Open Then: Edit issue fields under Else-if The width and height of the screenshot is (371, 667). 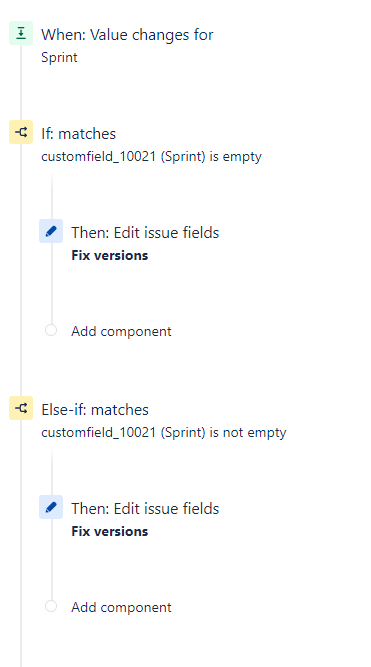(145, 509)
